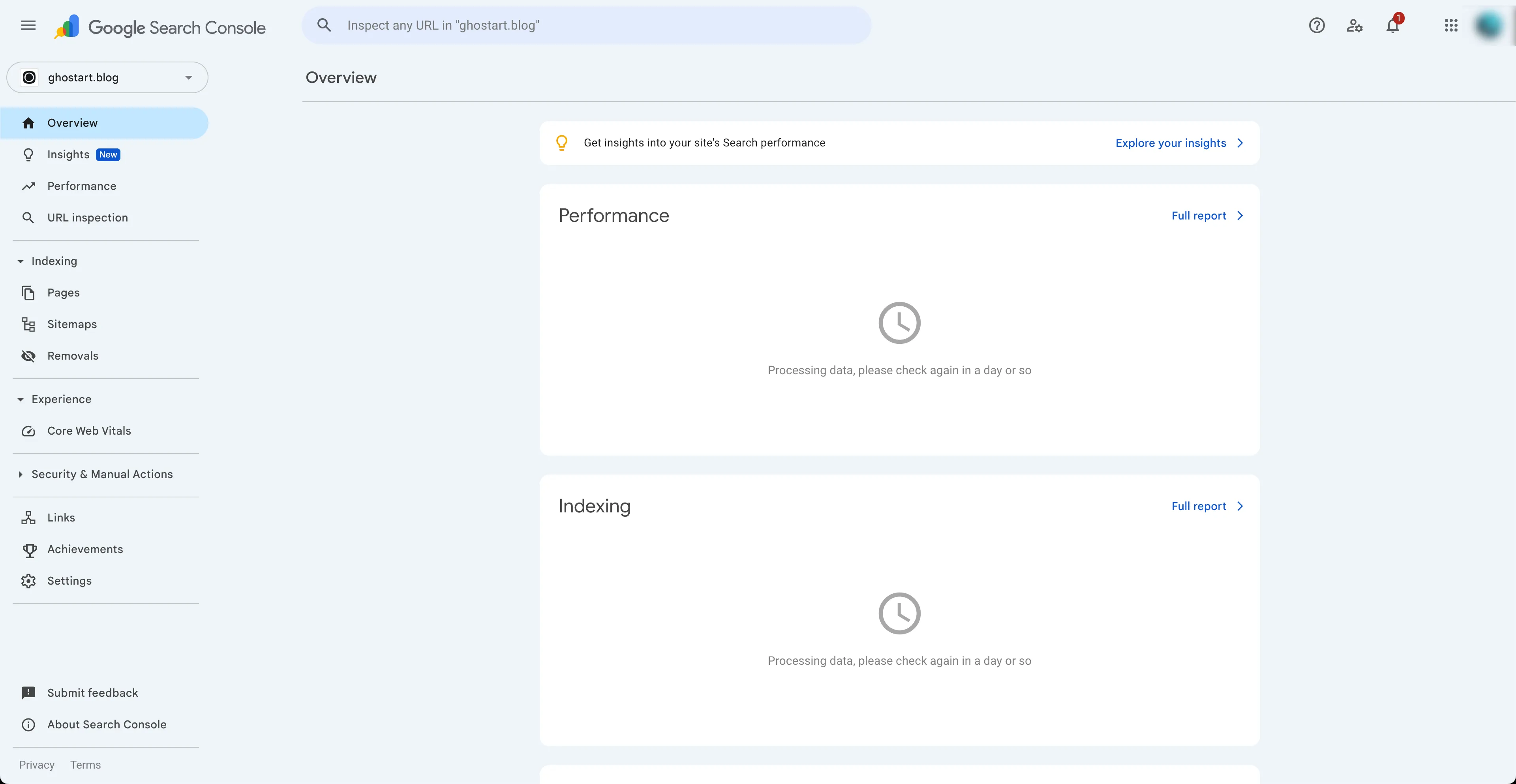Click the search magnifier in the inspect bar
Image resolution: width=1516 pixels, height=784 pixels.
324,25
